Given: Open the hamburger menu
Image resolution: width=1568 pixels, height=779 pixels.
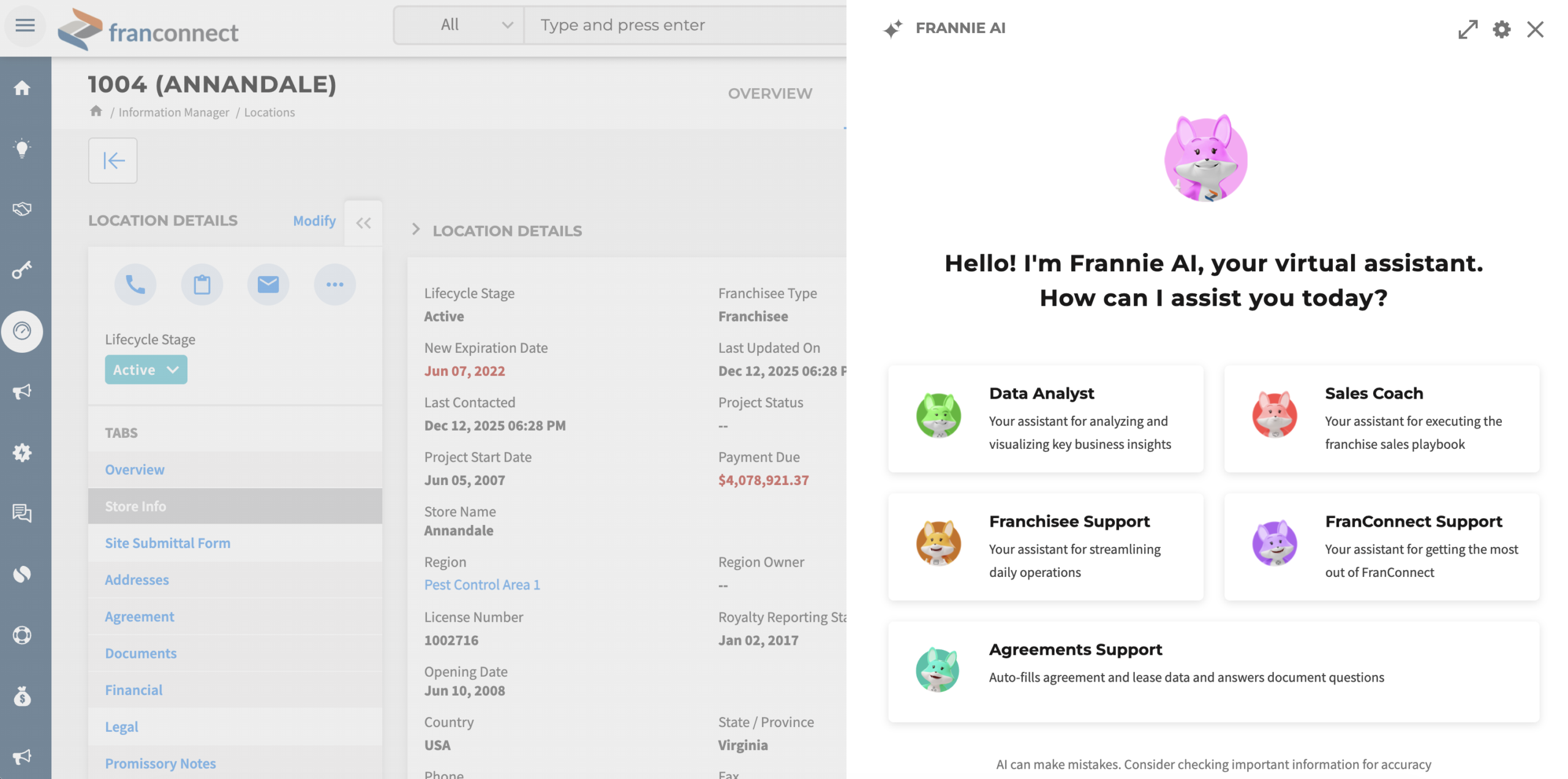Looking at the screenshot, I should tap(25, 25).
